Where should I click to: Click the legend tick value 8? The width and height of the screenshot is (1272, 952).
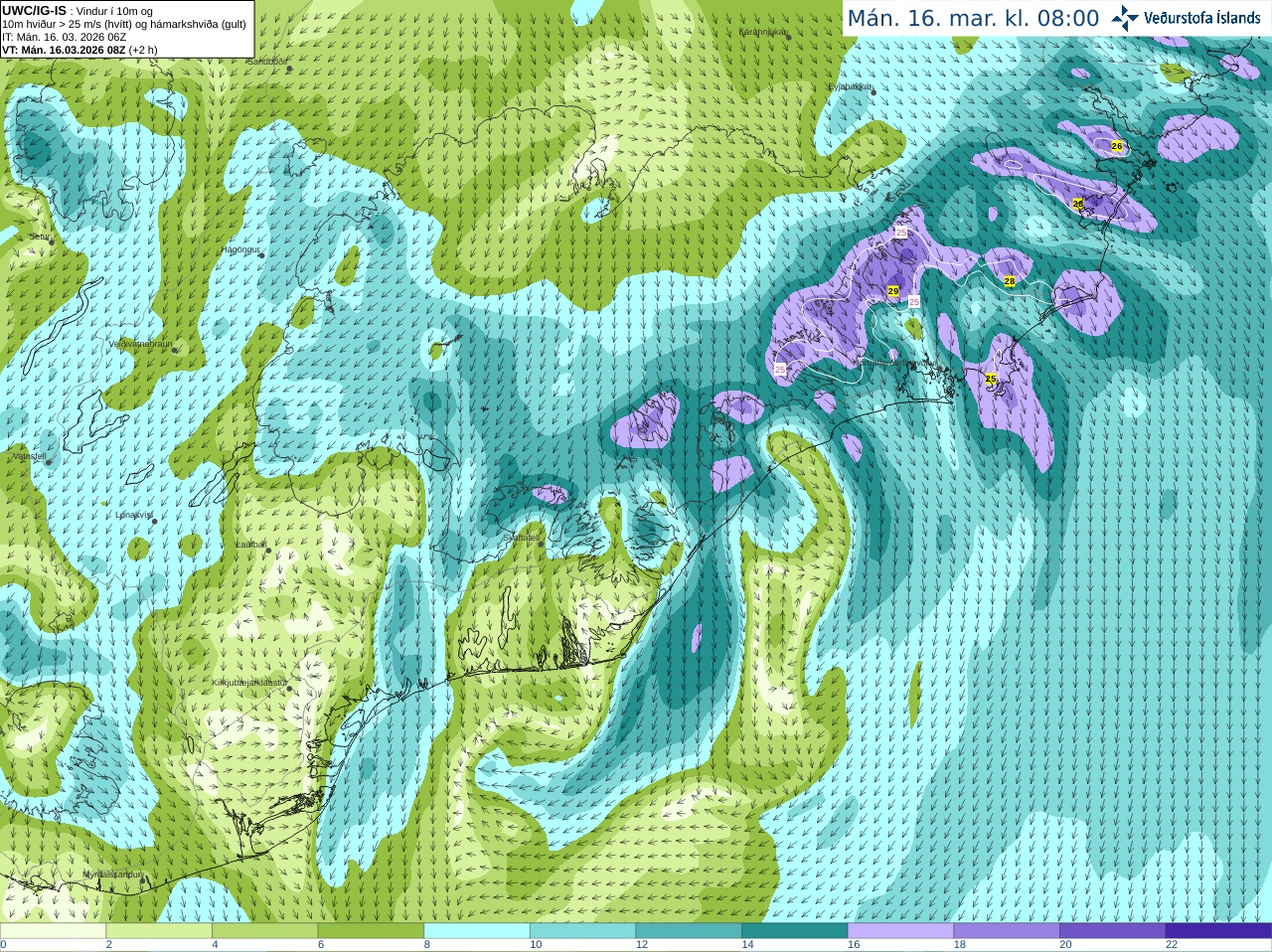click(x=427, y=945)
